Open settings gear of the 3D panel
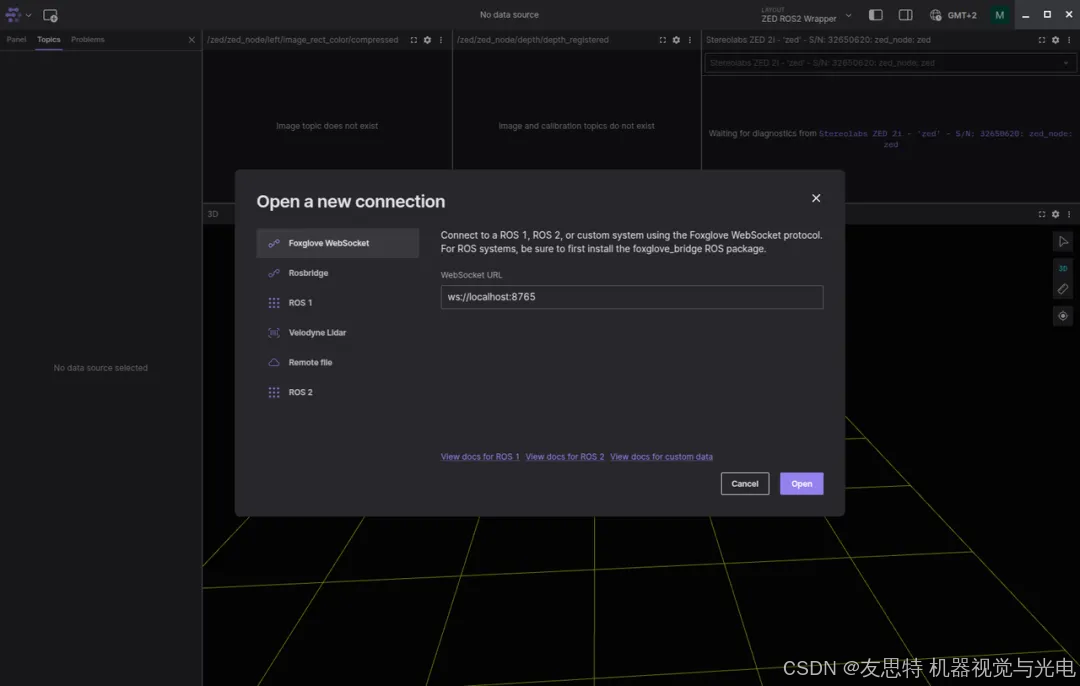The width and height of the screenshot is (1080, 686). coord(1055,214)
